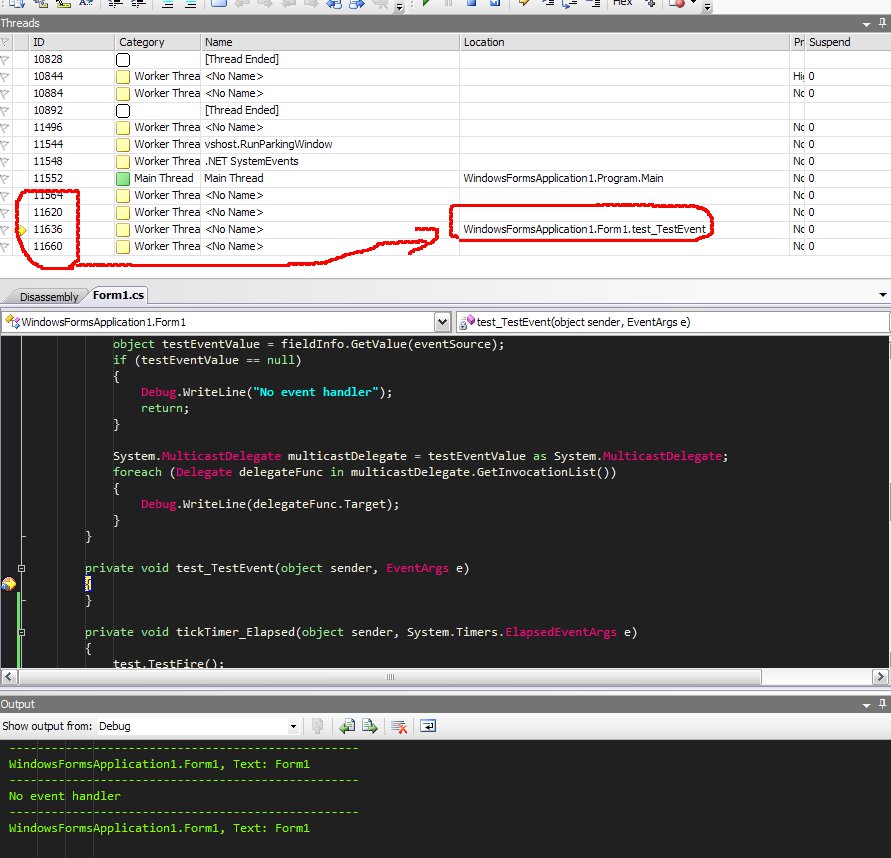Open the 'Show output from' Debug dropdown
Viewport: 891px width, 858px height.
pyautogui.click(x=293, y=726)
